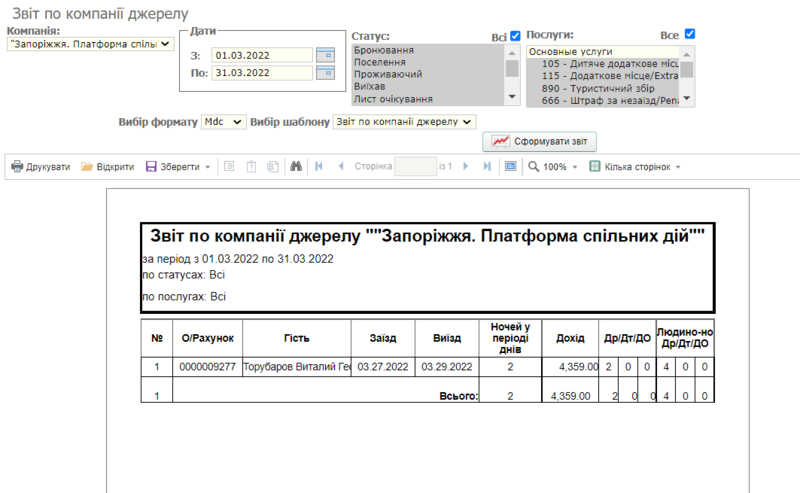800x493 pixels.
Task: Open calendar picker for end date По
Action: [x=325, y=73]
